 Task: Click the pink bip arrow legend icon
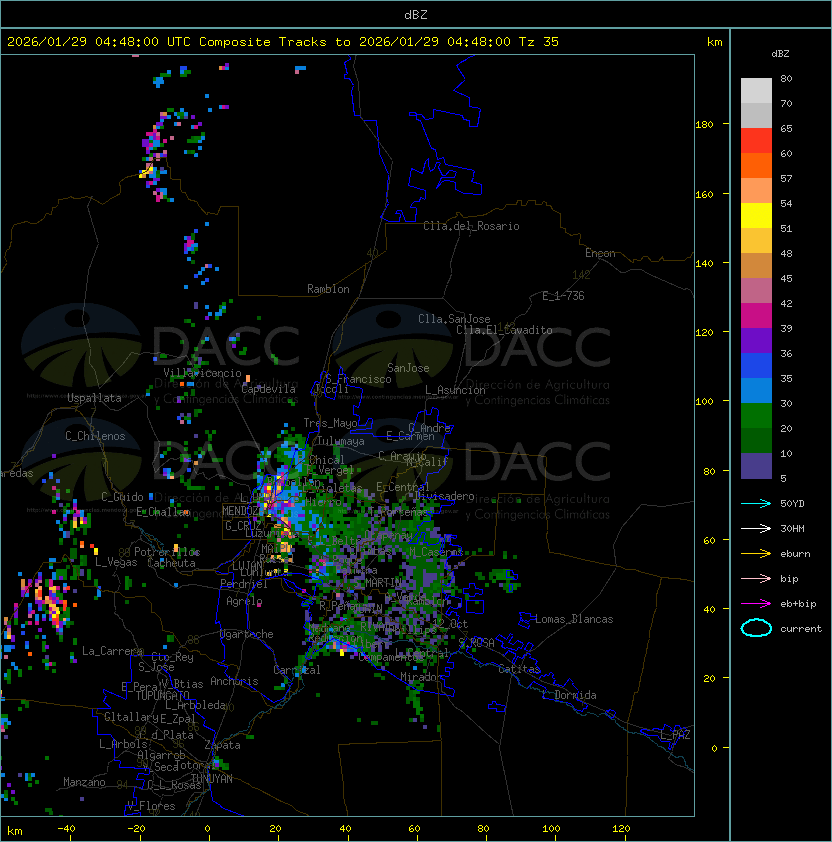click(756, 578)
